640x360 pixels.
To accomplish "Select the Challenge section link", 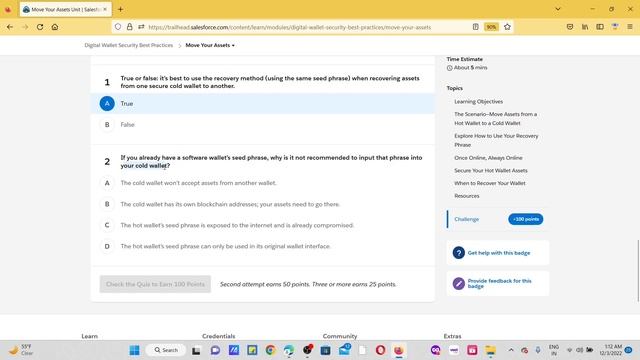I will (467, 219).
